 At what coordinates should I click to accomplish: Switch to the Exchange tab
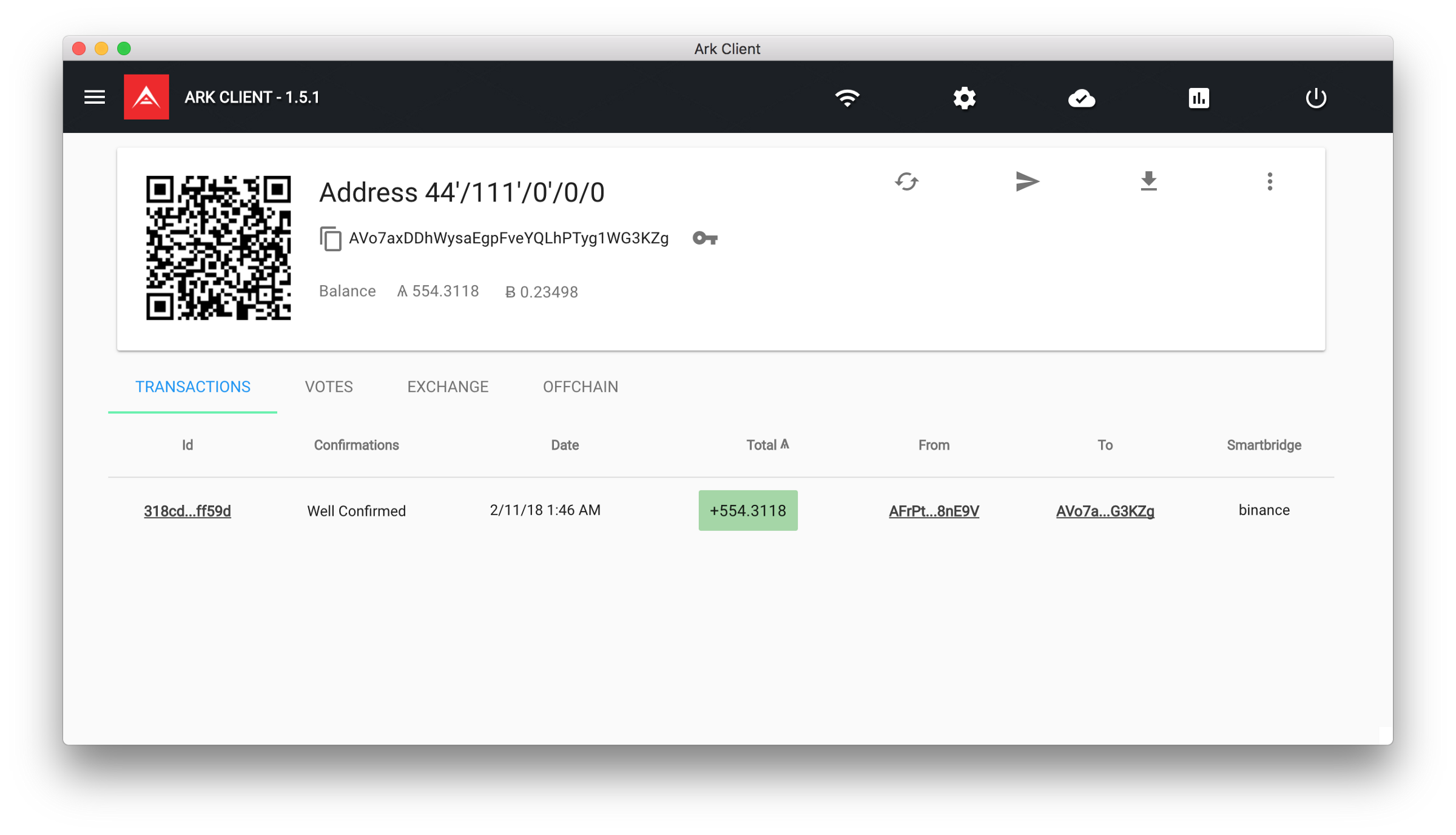pos(448,387)
